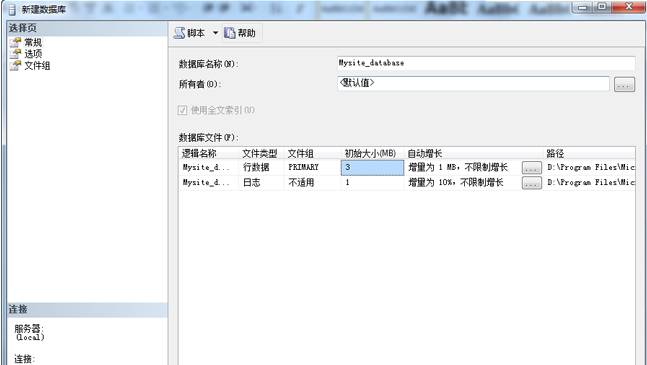
Task: Open autogrowth settings for 日志 row
Action: [532, 183]
